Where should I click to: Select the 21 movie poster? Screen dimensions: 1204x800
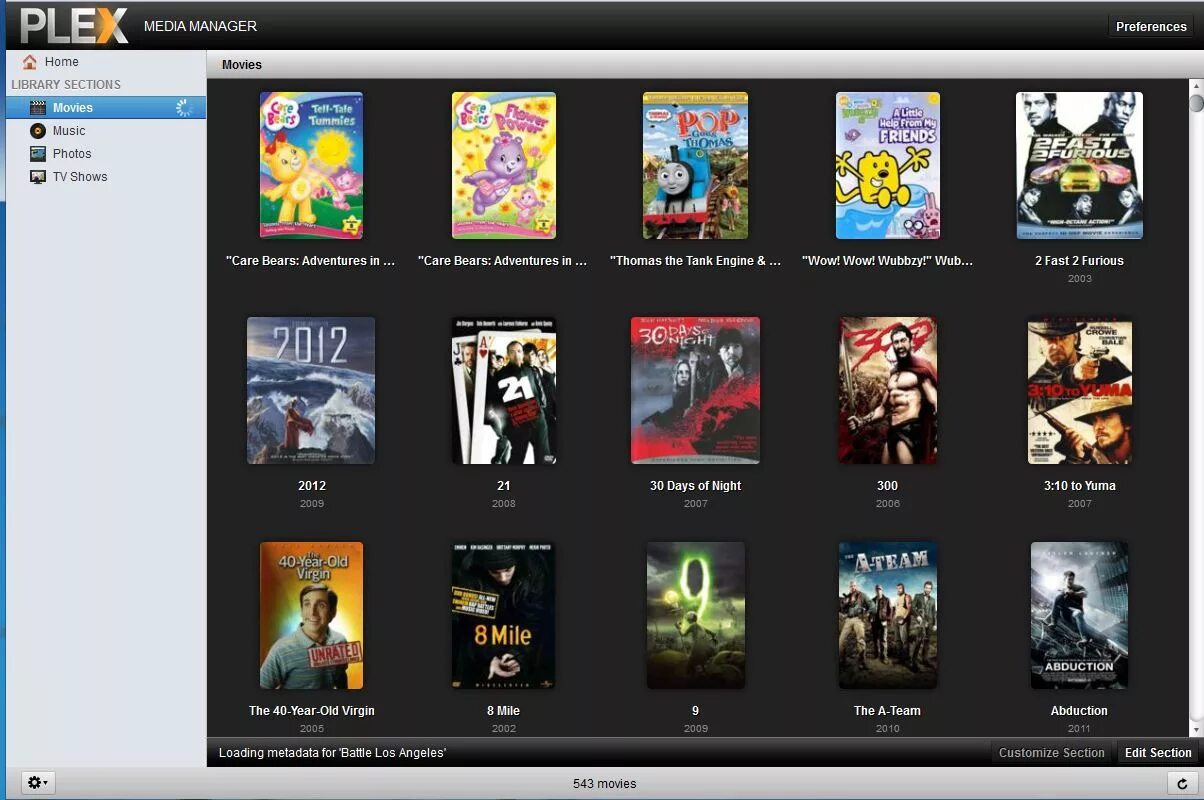click(x=503, y=390)
